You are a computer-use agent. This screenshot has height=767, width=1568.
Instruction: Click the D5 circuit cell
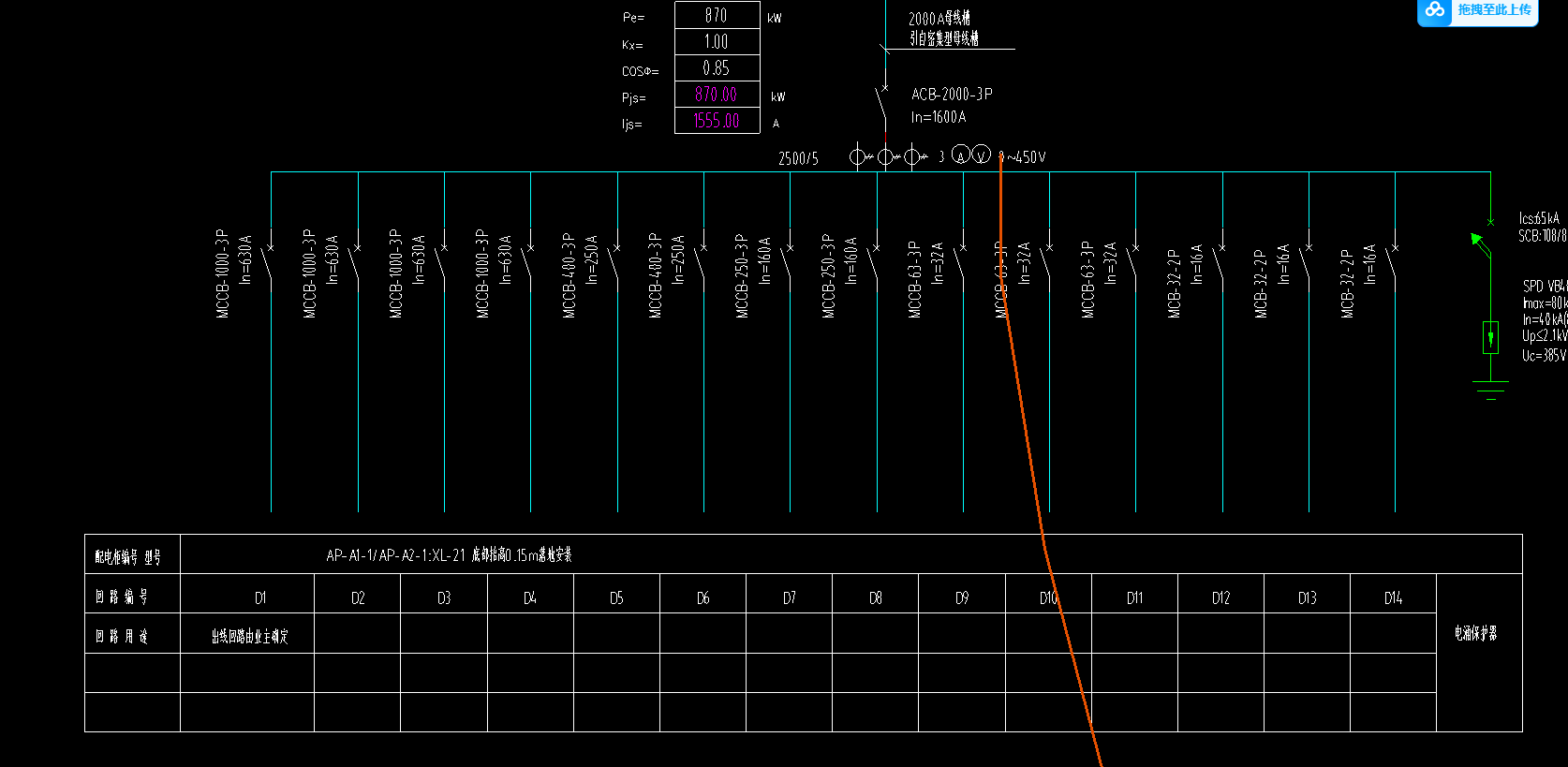[616, 593]
